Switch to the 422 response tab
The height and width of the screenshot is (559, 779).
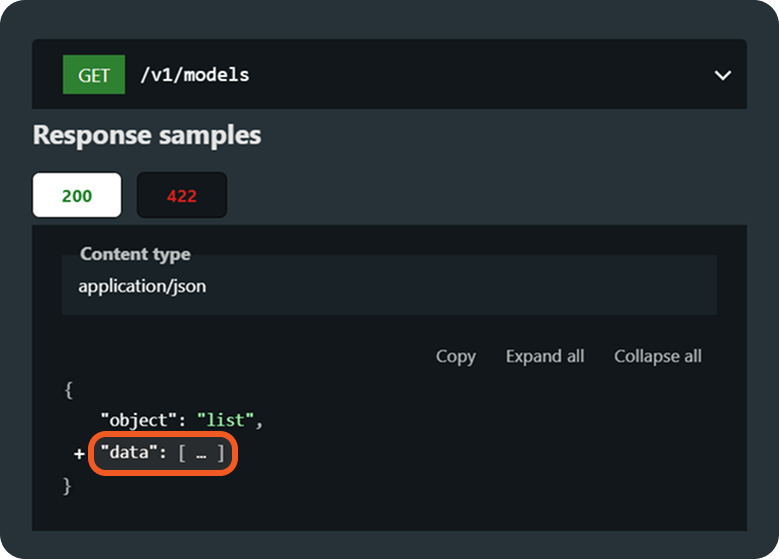point(182,195)
